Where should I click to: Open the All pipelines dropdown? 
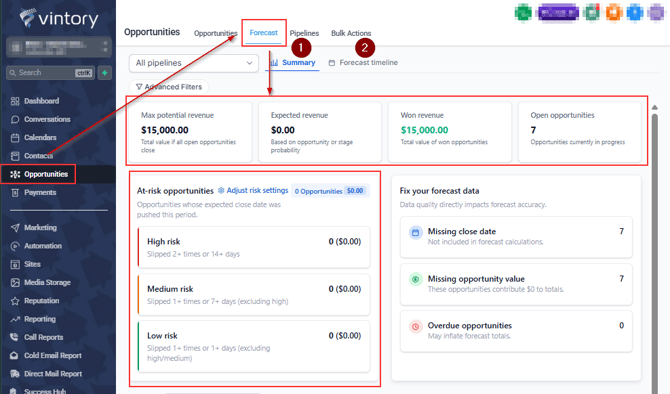point(194,63)
